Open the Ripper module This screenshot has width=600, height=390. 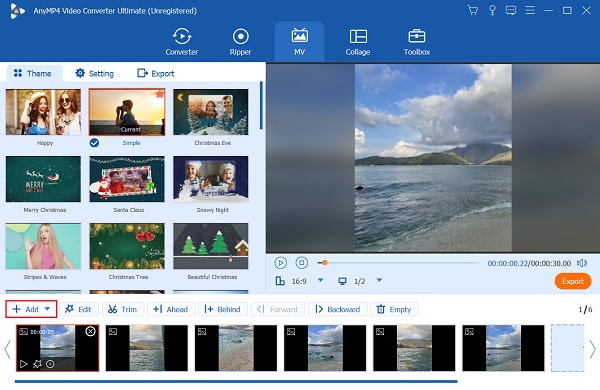tap(240, 42)
